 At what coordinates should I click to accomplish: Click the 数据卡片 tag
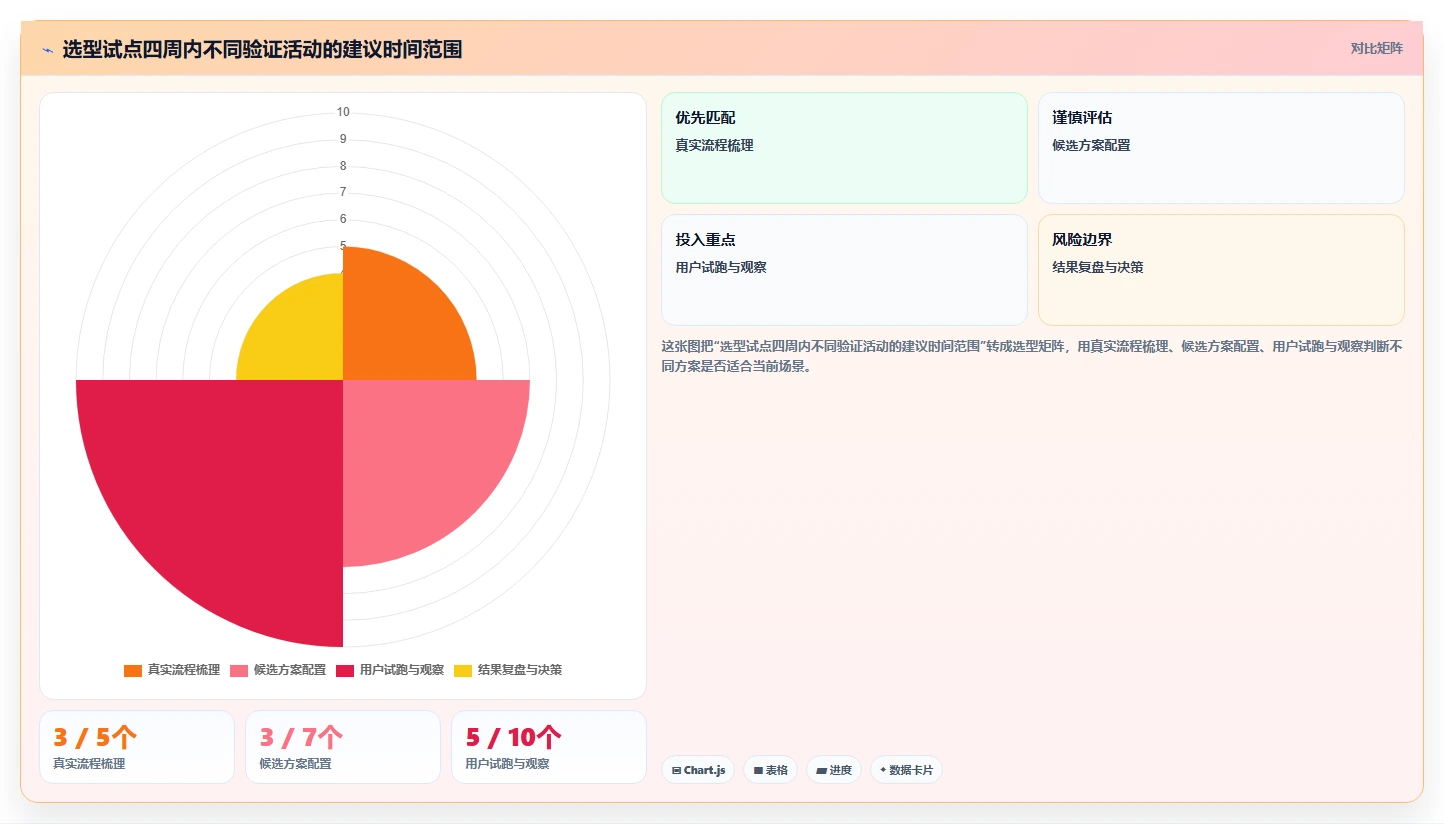906,770
